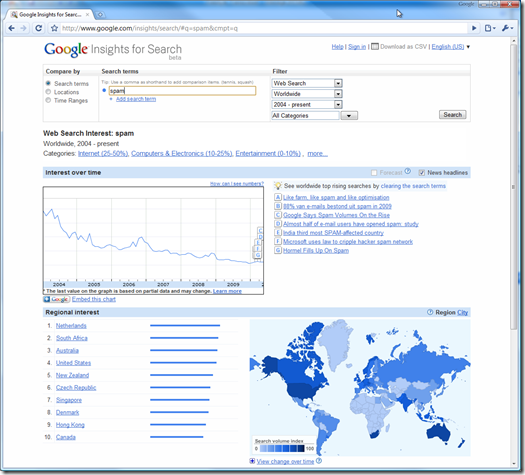Screen dimensions: 525x475
Task: Click the View change over time play icon
Action: pyautogui.click(x=252, y=461)
